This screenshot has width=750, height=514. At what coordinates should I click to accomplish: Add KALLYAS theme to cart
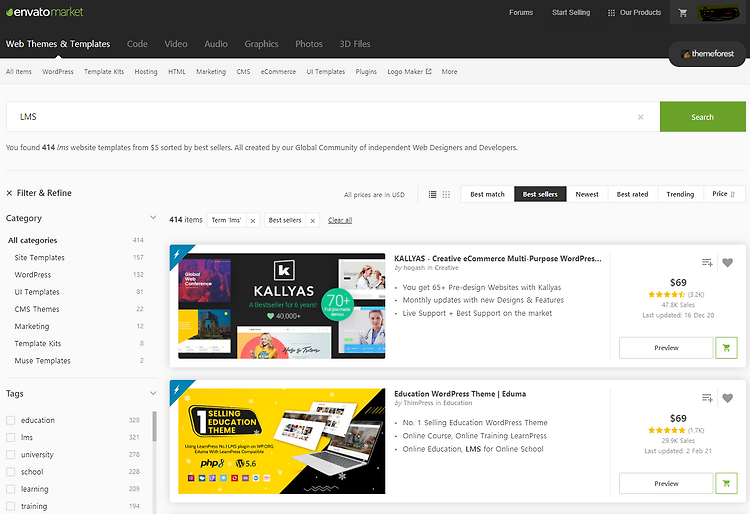(x=726, y=348)
